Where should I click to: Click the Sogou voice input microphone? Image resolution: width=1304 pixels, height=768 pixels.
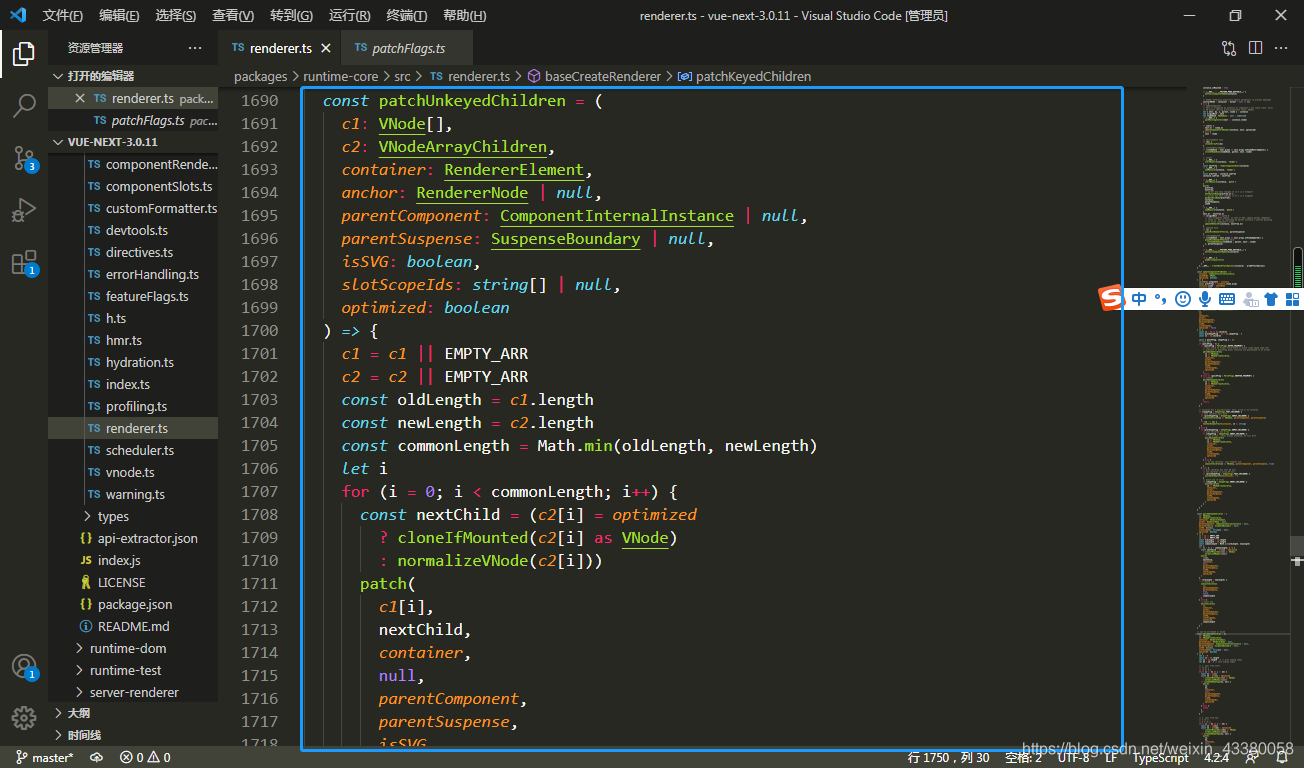[1205, 299]
